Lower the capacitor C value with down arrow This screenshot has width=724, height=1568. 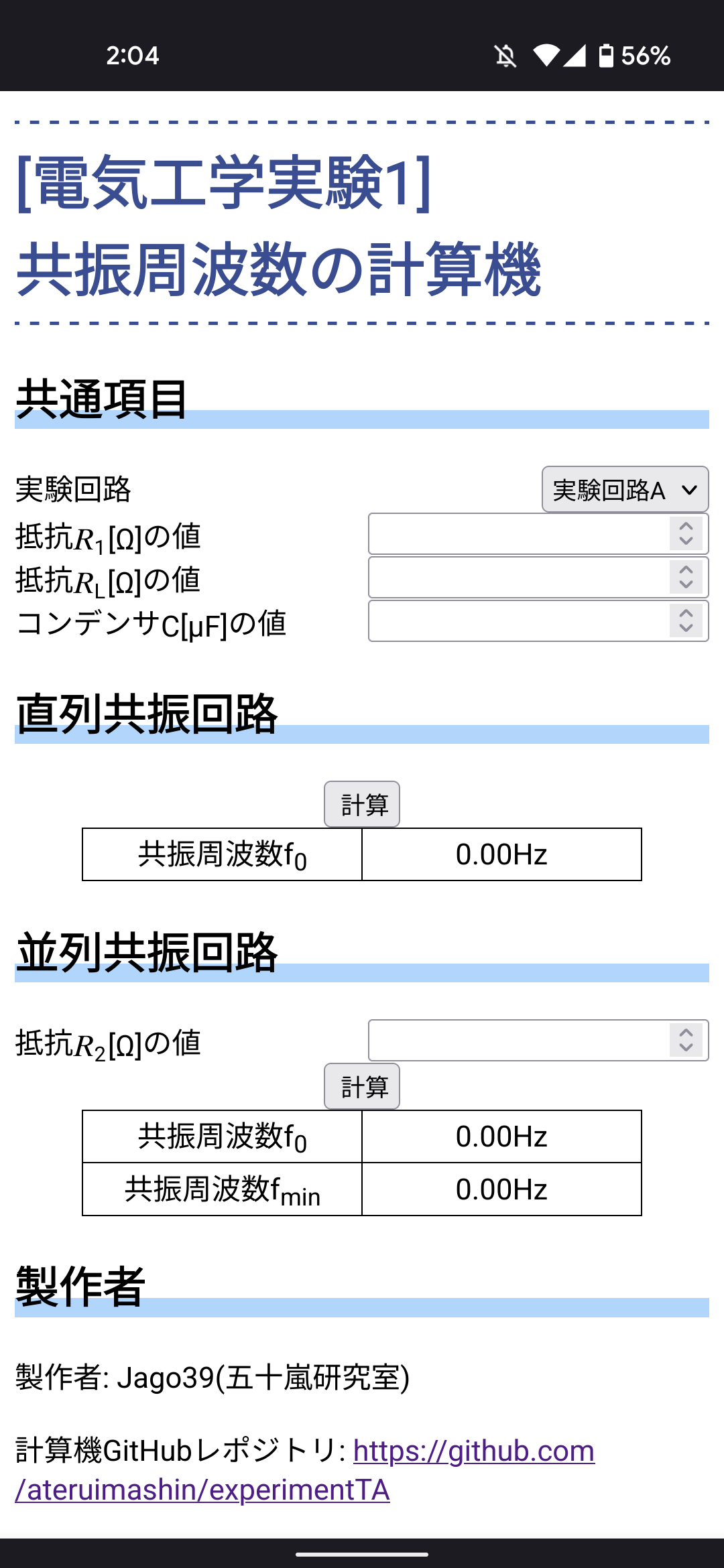pyautogui.click(x=686, y=629)
